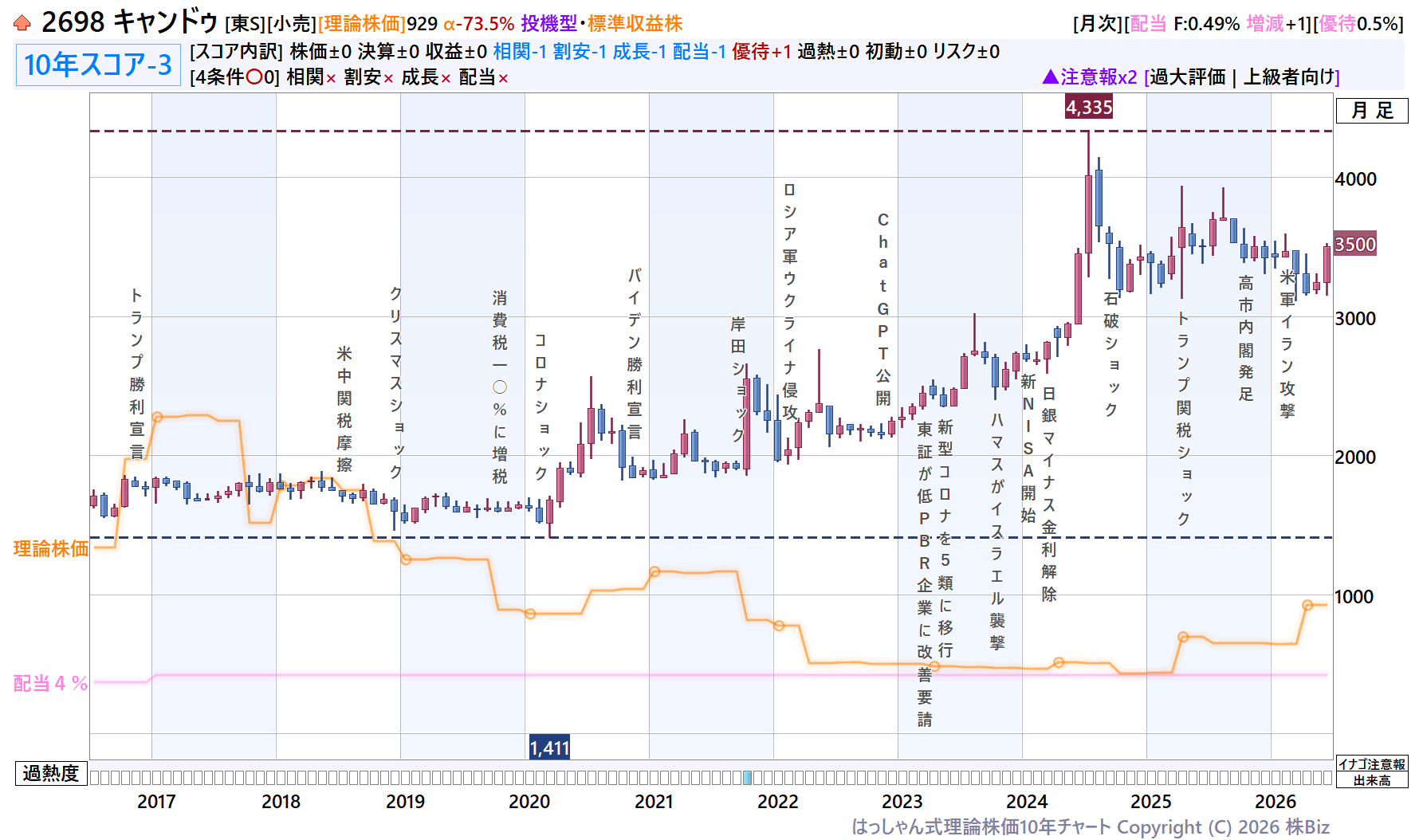Viewport: 1419px width, 840px height.
Task: Click the 2024 year axis label
Action: 1027,802
